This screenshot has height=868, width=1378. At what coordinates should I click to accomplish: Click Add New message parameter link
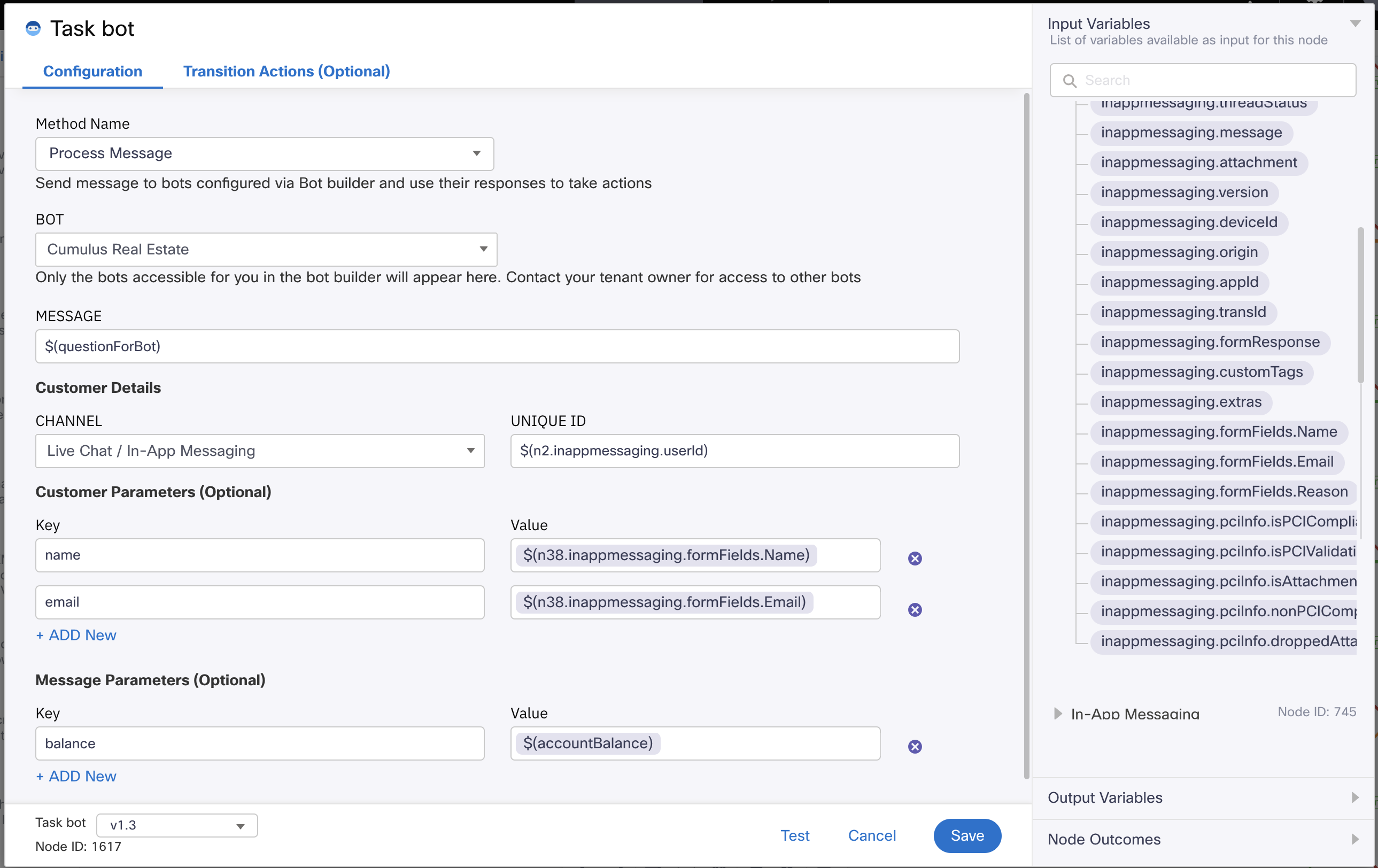tap(76, 776)
